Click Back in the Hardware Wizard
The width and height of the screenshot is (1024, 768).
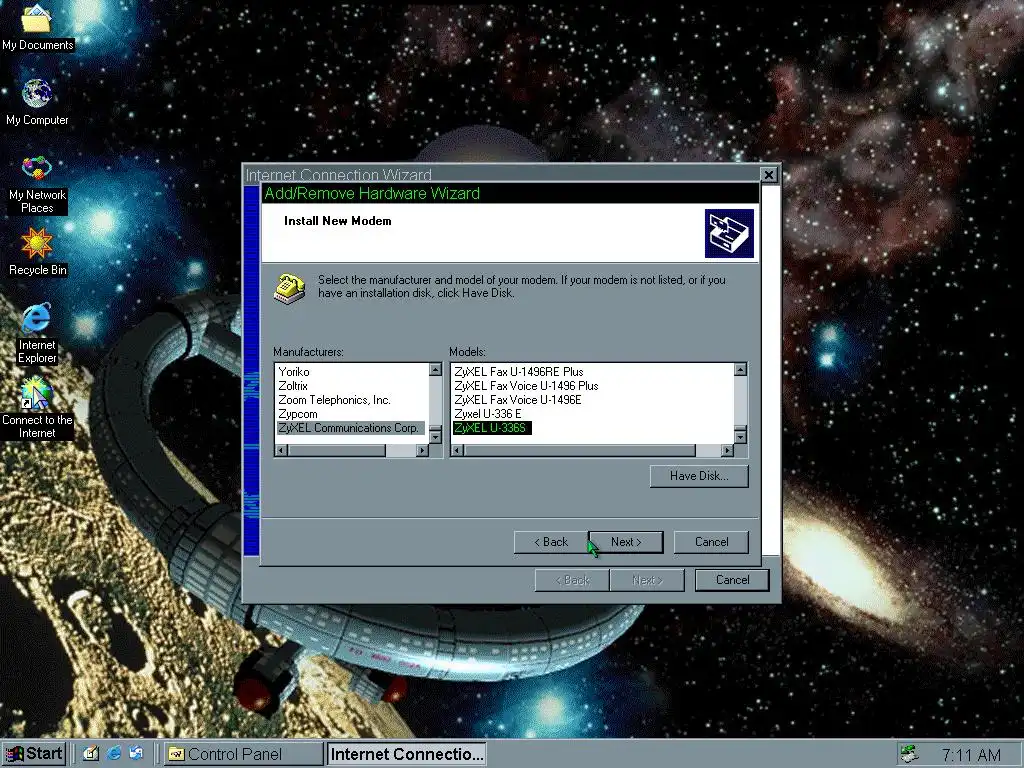point(551,542)
